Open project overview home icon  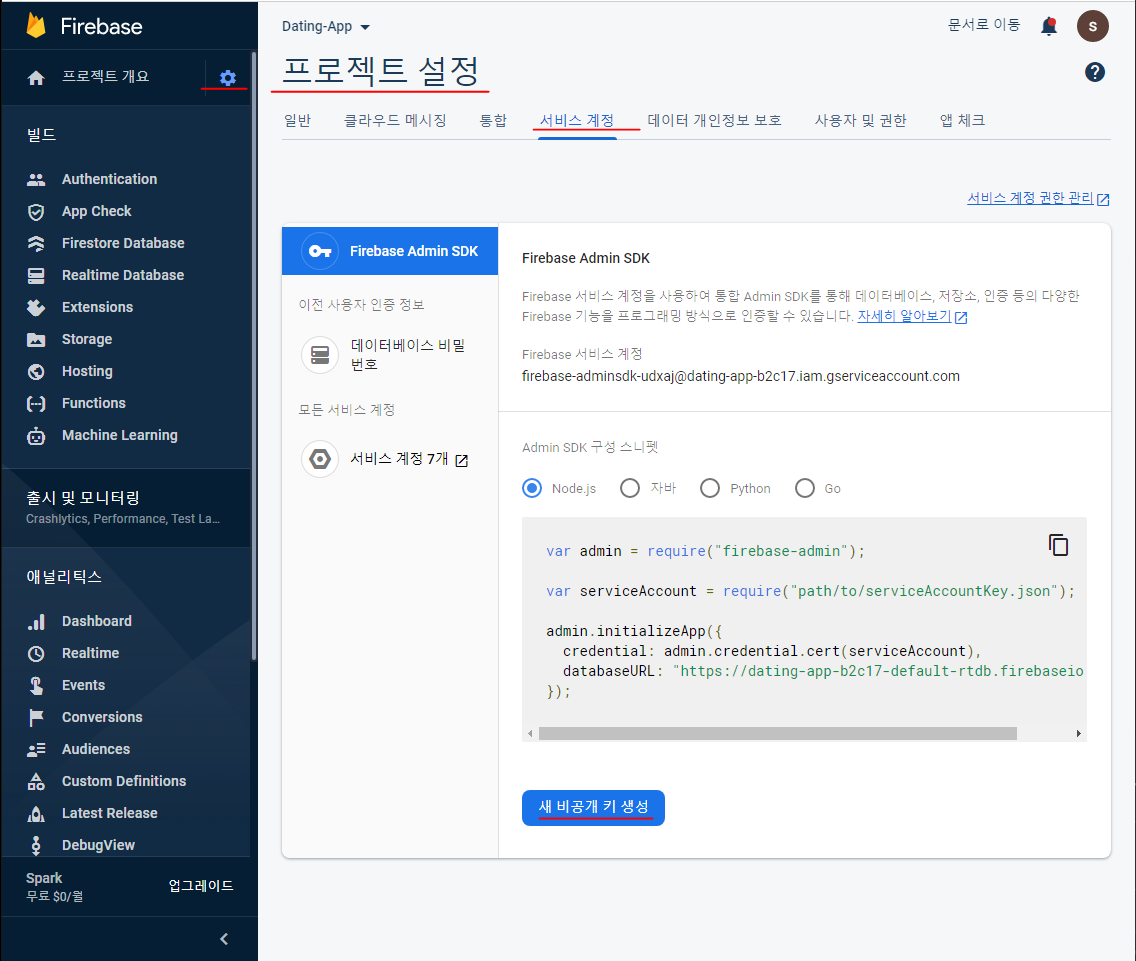click(36, 78)
